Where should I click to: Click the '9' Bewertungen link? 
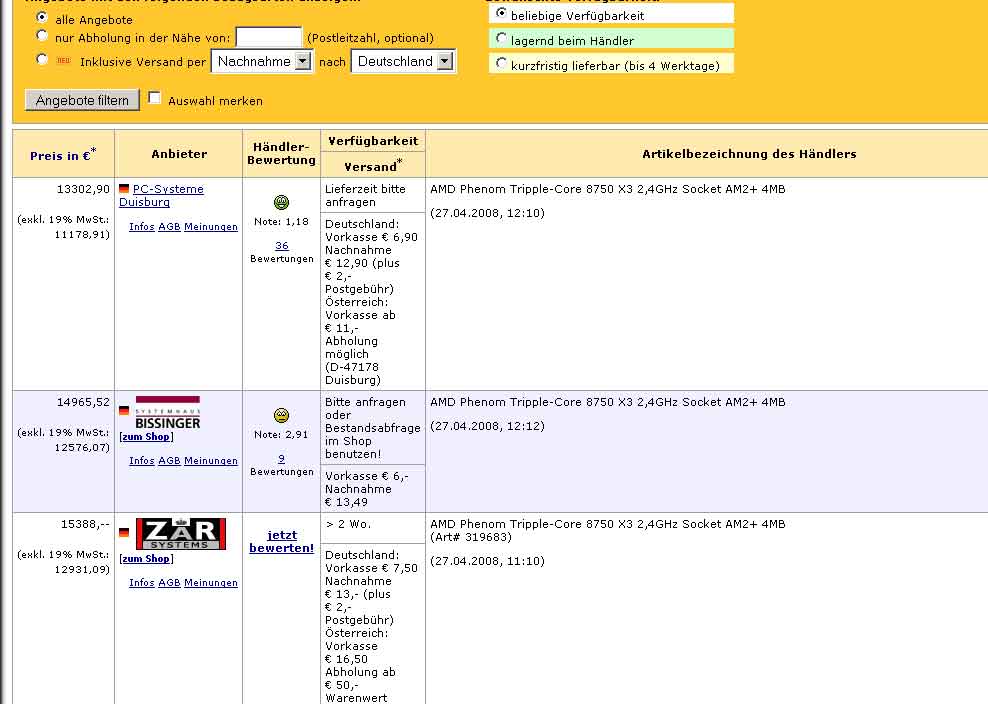(282, 459)
